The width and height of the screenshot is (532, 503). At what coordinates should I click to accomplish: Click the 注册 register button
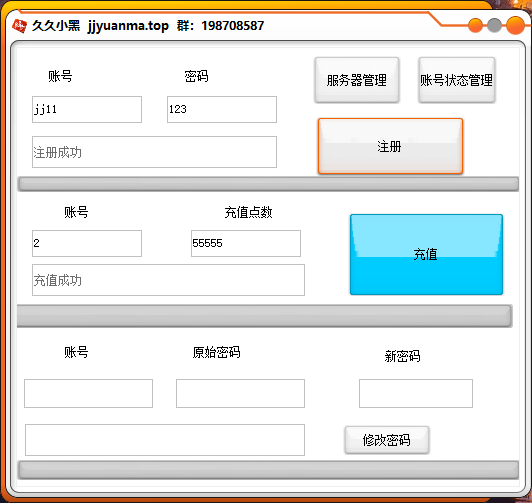click(390, 146)
